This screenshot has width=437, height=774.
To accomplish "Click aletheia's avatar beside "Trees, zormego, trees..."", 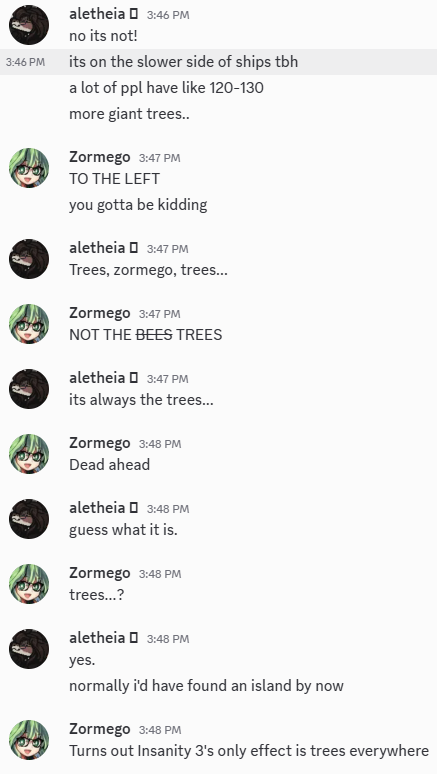I will [x=29, y=259].
